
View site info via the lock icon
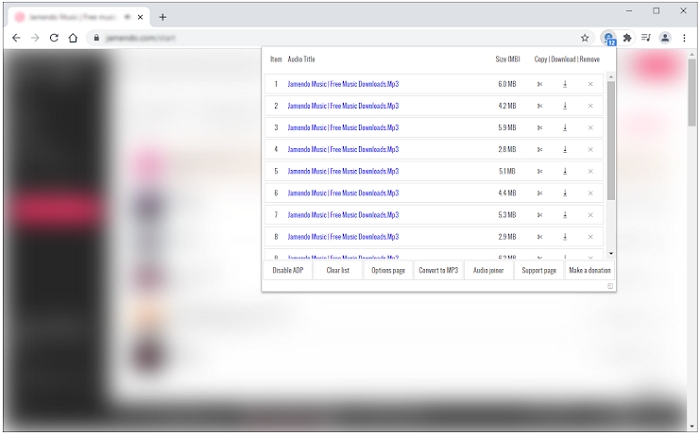(96, 38)
